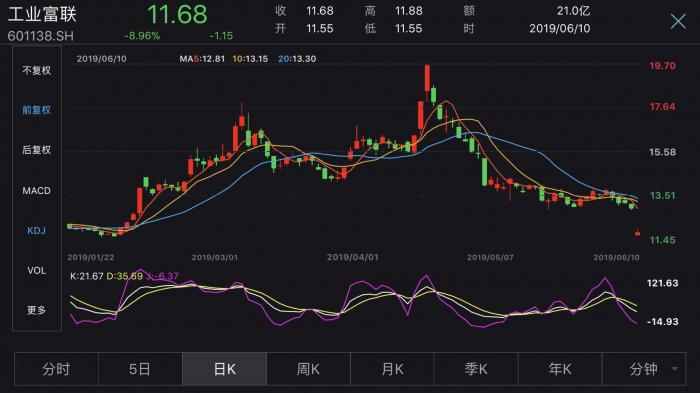
Task: Click the large current price 11.68
Action: [177, 14]
